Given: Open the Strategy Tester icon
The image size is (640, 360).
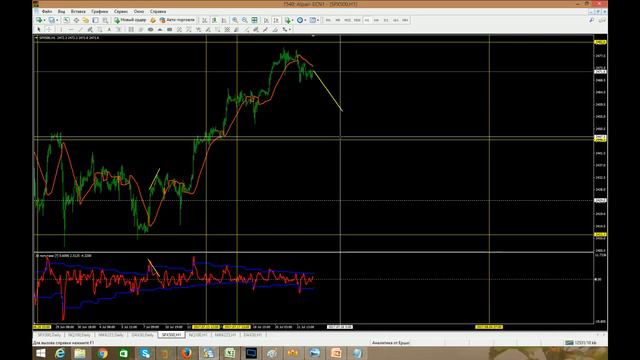Looking at the screenshot, I should [x=105, y=20].
